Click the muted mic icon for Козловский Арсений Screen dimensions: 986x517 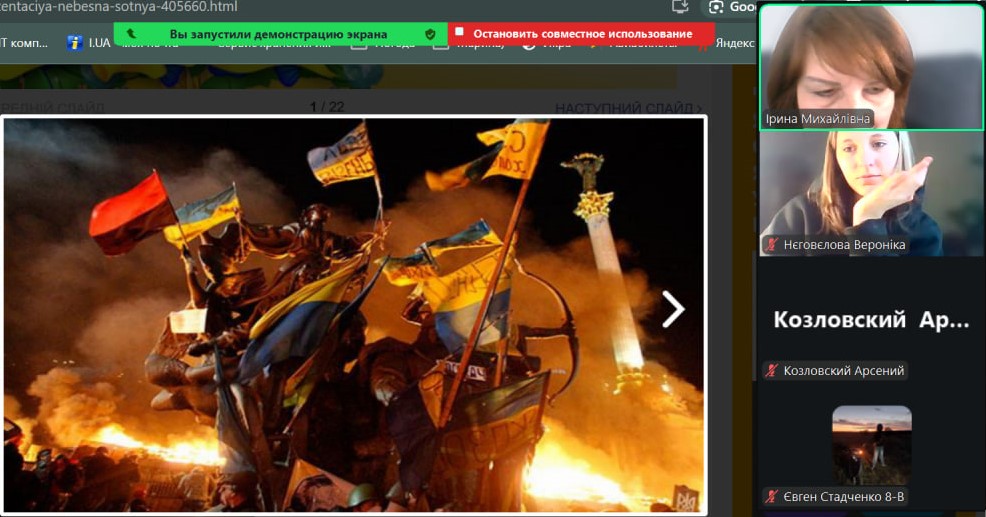point(772,371)
